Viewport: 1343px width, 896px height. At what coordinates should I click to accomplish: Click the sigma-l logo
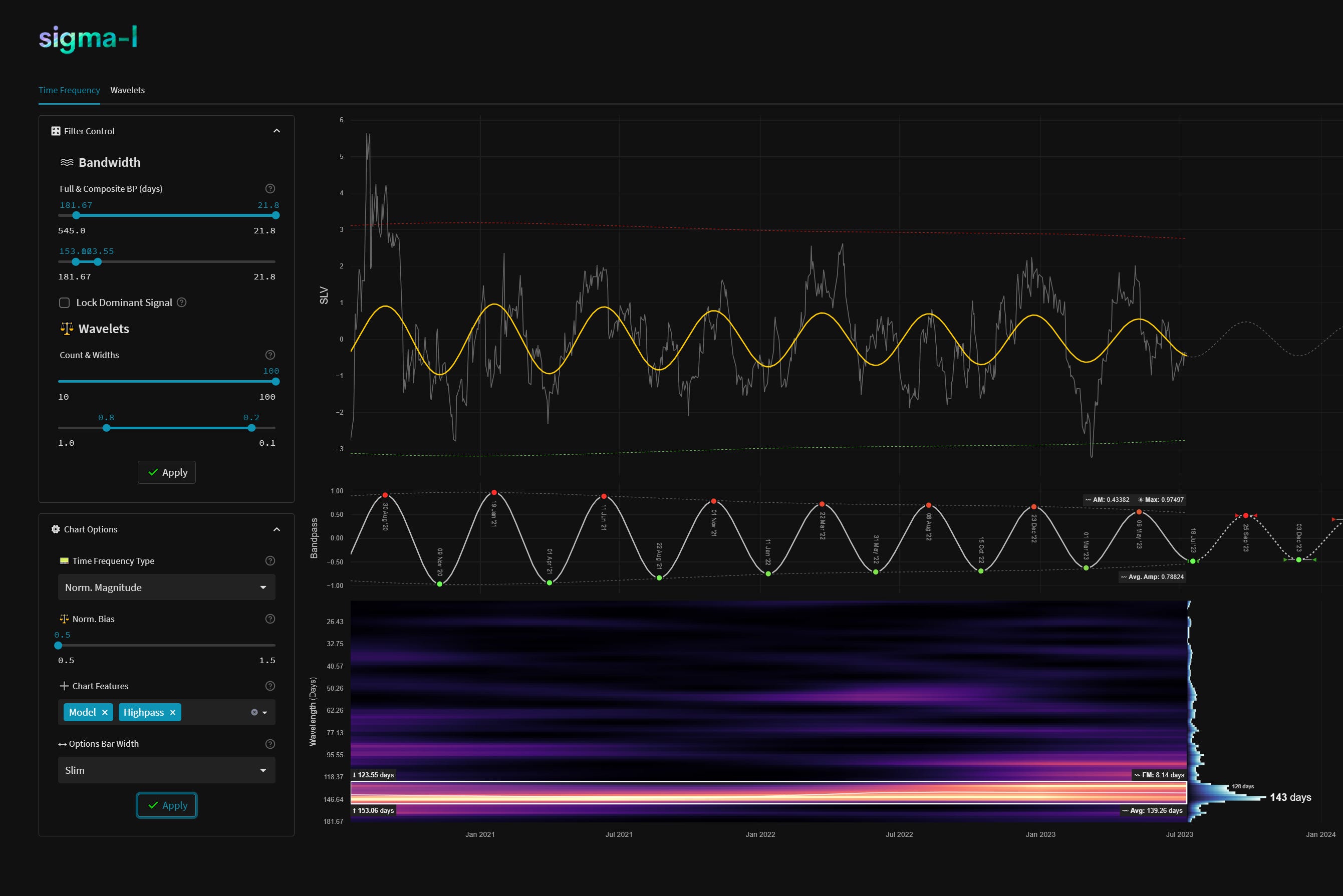click(88, 38)
